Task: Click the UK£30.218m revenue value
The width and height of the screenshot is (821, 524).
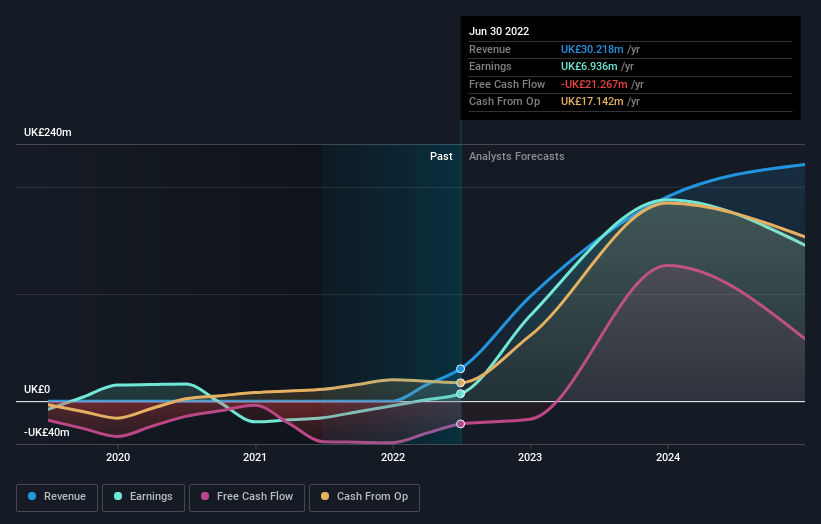Action: 592,49
